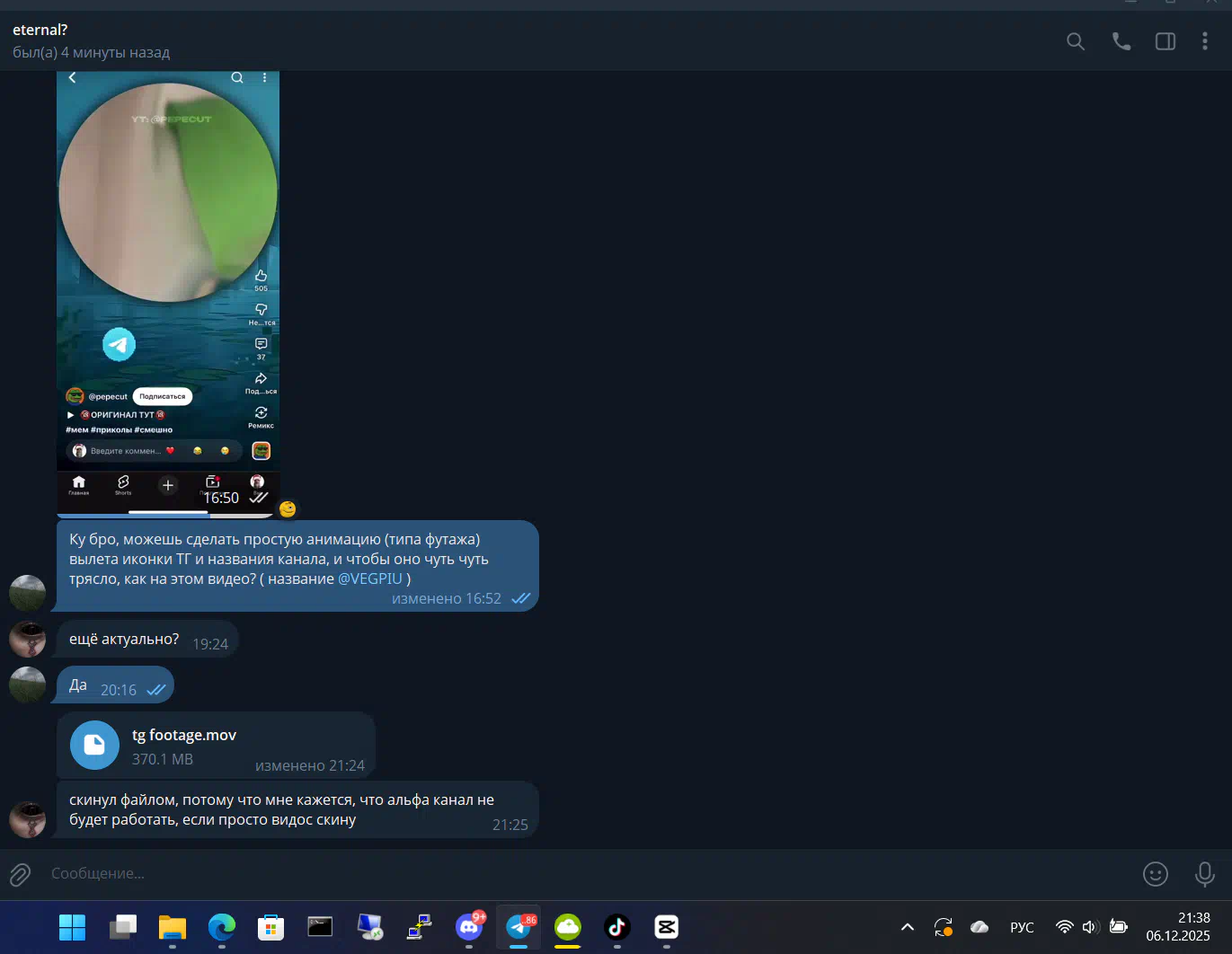Screen dimensions: 1232x954
Task: Click the 'был(а) 4 минуты назад' status
Action: (x=91, y=52)
